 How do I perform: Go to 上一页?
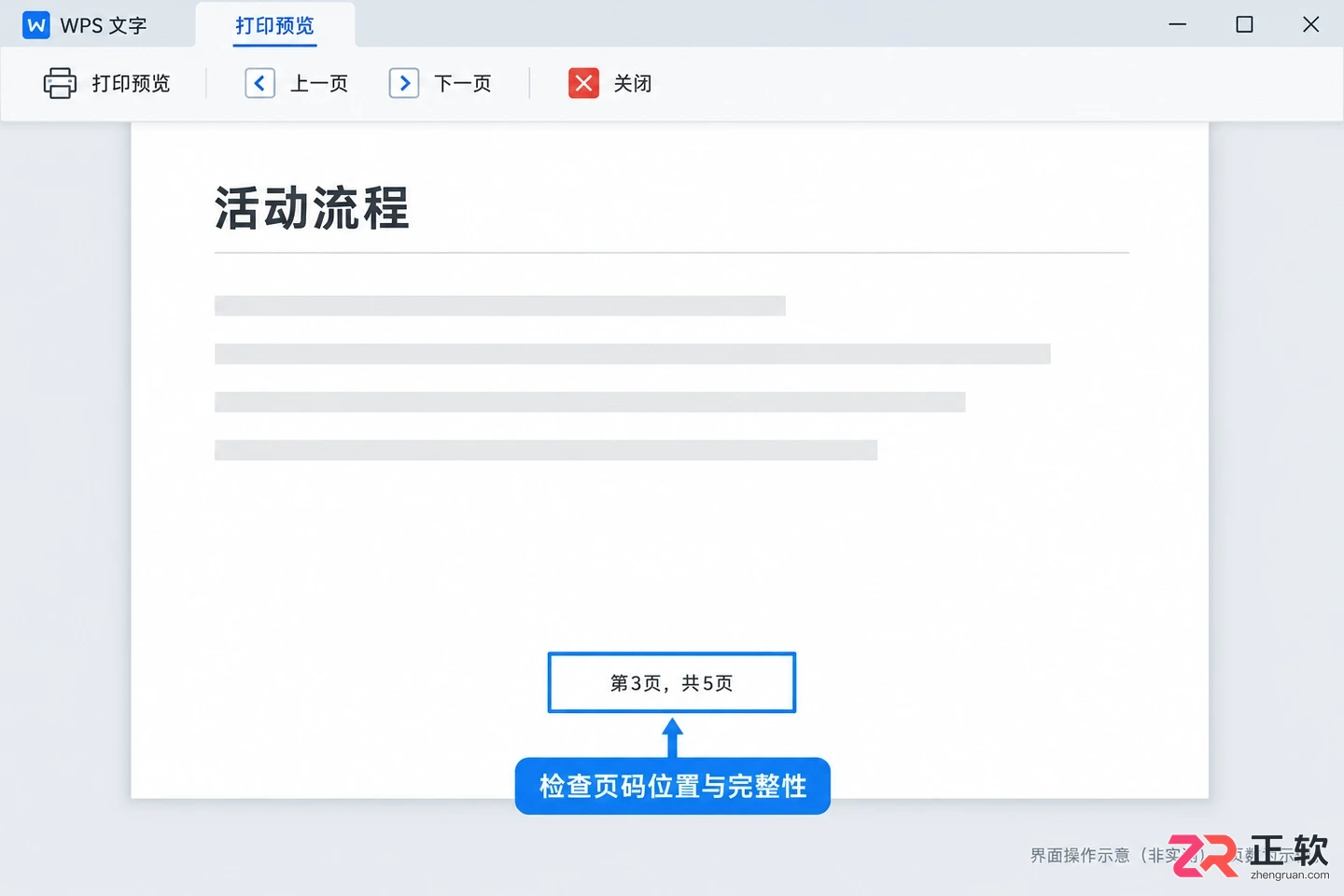point(319,84)
